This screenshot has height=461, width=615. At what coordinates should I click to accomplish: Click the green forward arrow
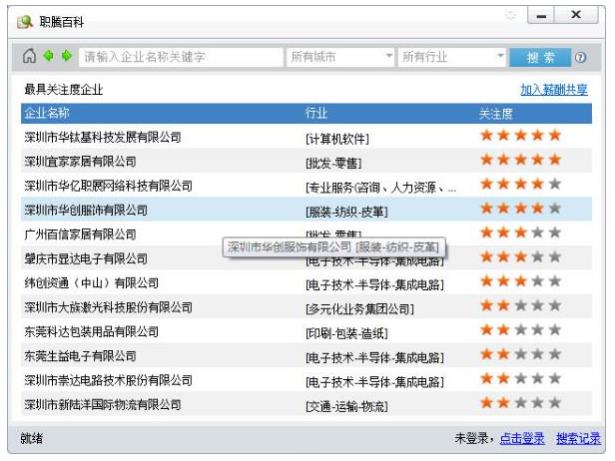coord(66,57)
